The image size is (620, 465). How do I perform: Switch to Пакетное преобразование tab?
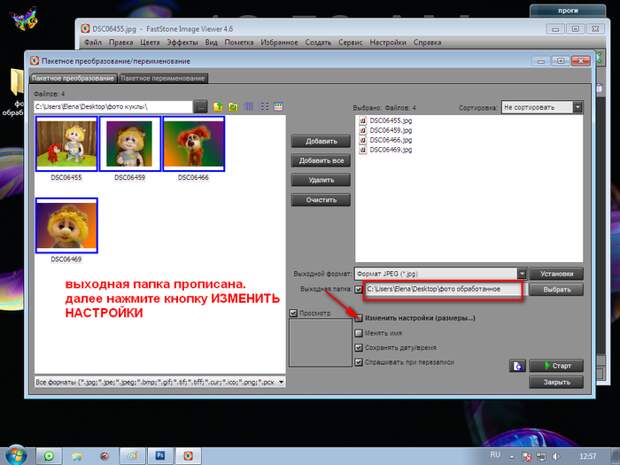73,78
